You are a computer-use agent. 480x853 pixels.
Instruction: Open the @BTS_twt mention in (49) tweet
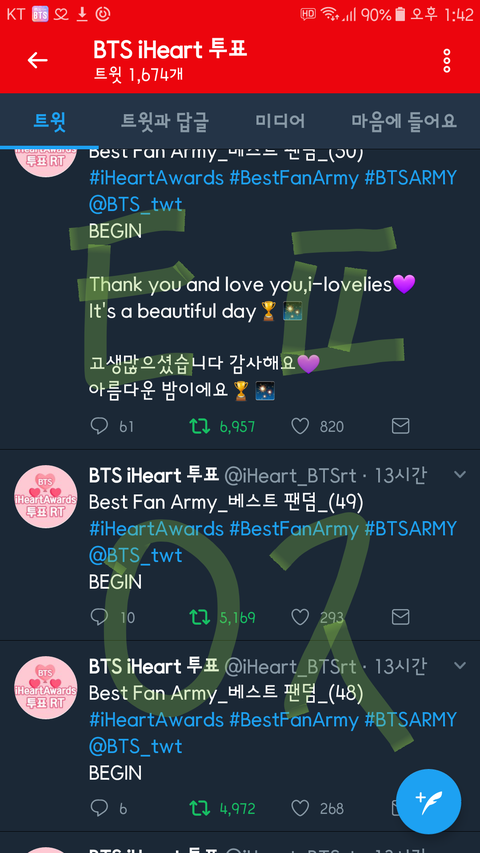pos(136,555)
